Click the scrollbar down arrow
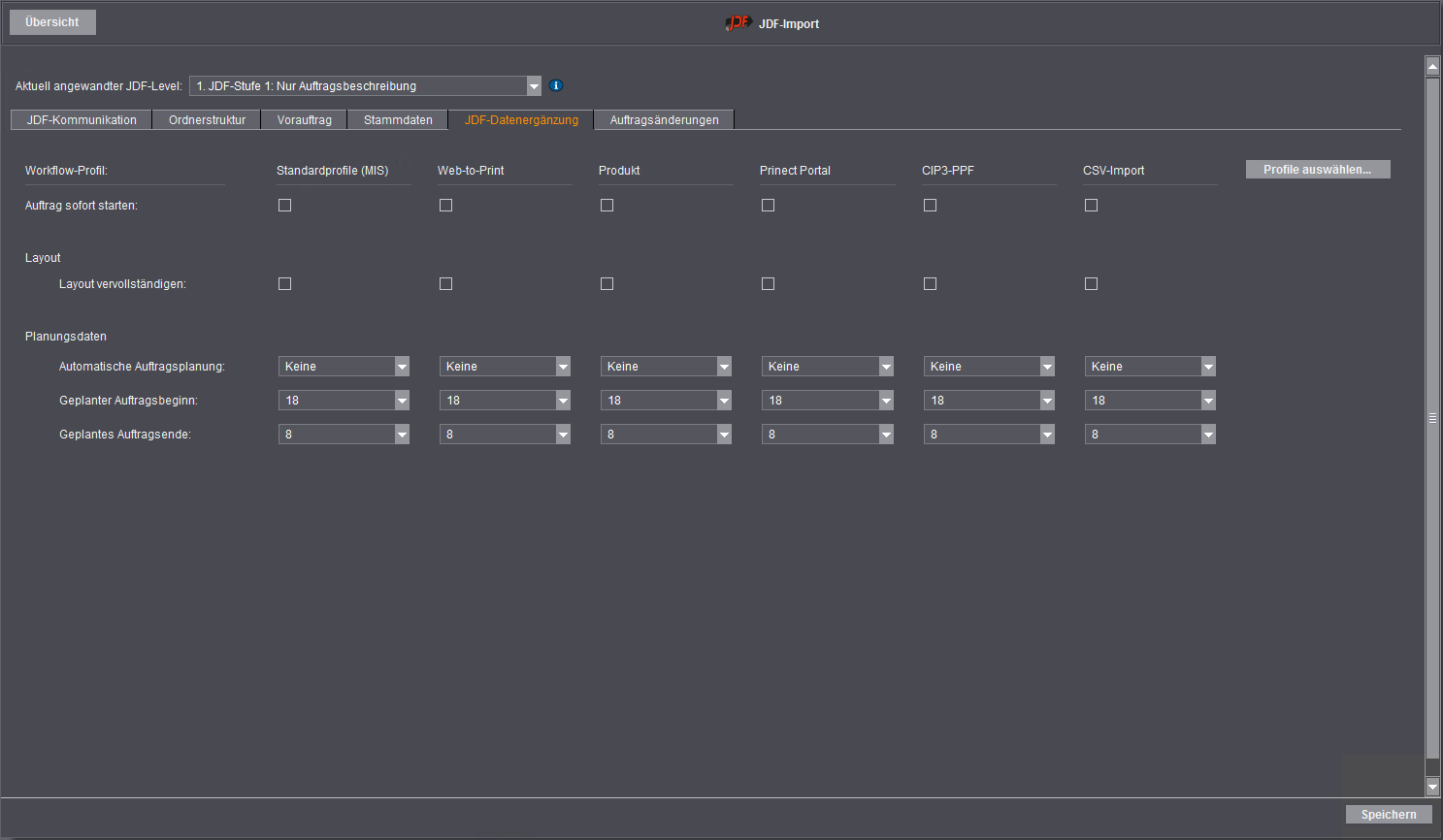The width and height of the screenshot is (1443, 840). point(1432,787)
